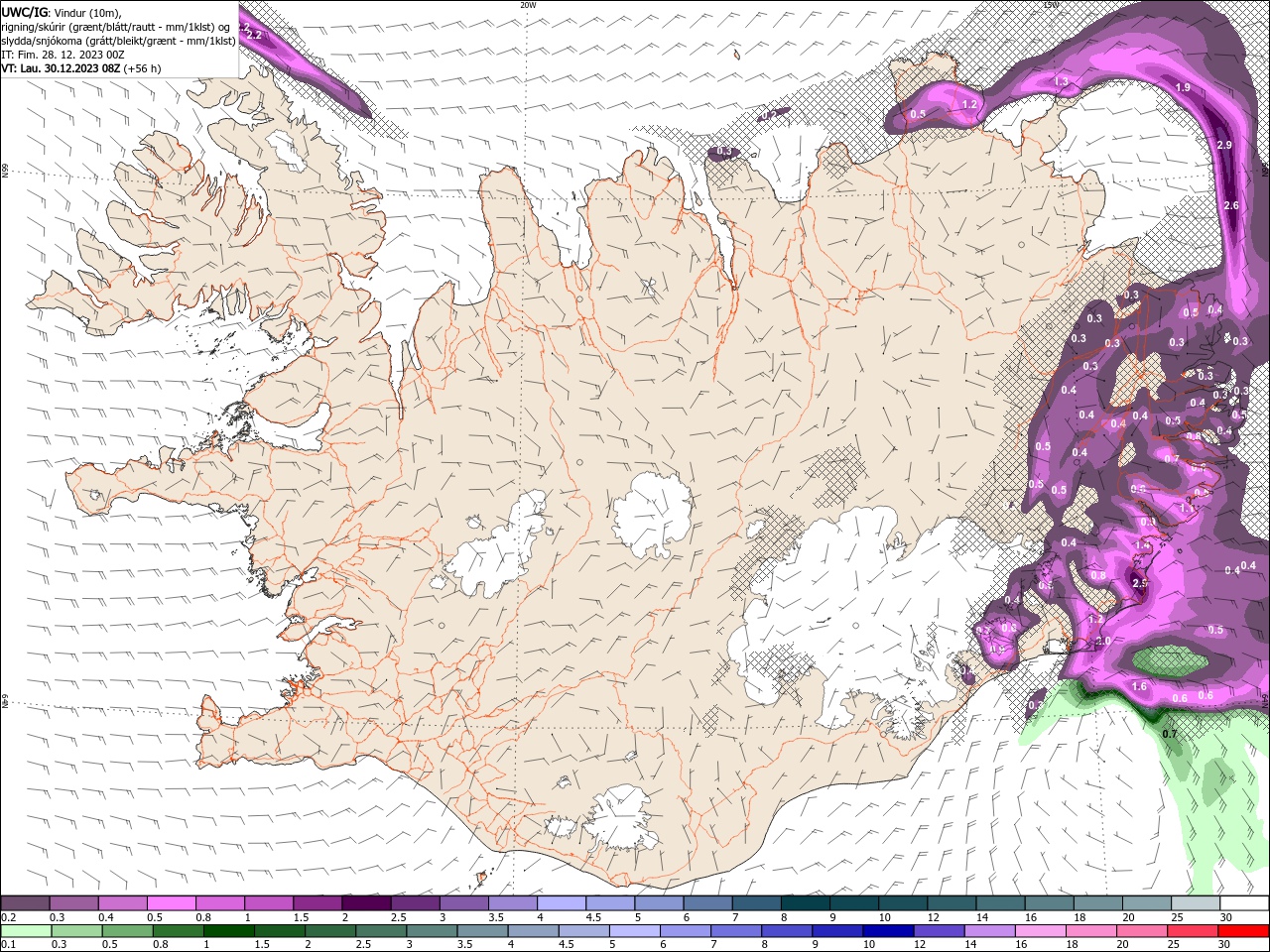Click the 2.2 value near the header box

[x=254, y=35]
